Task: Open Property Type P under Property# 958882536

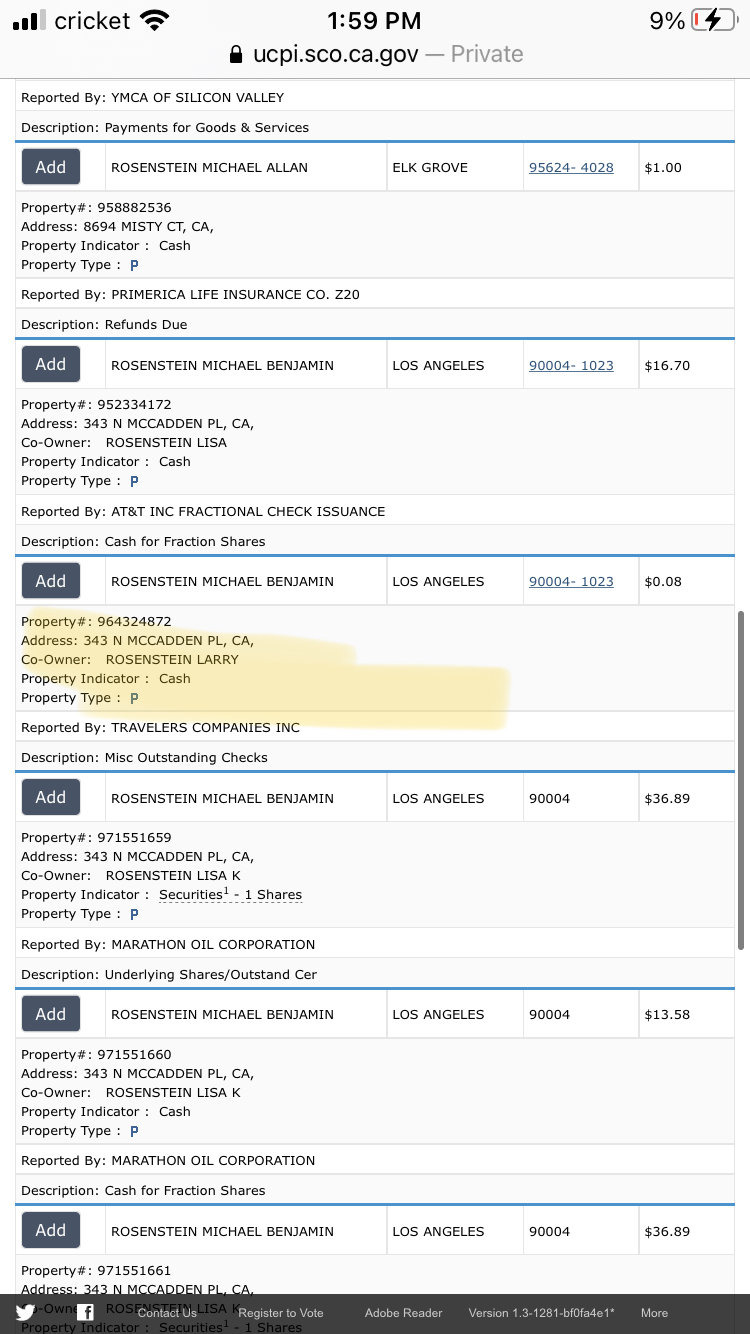Action: coord(134,265)
